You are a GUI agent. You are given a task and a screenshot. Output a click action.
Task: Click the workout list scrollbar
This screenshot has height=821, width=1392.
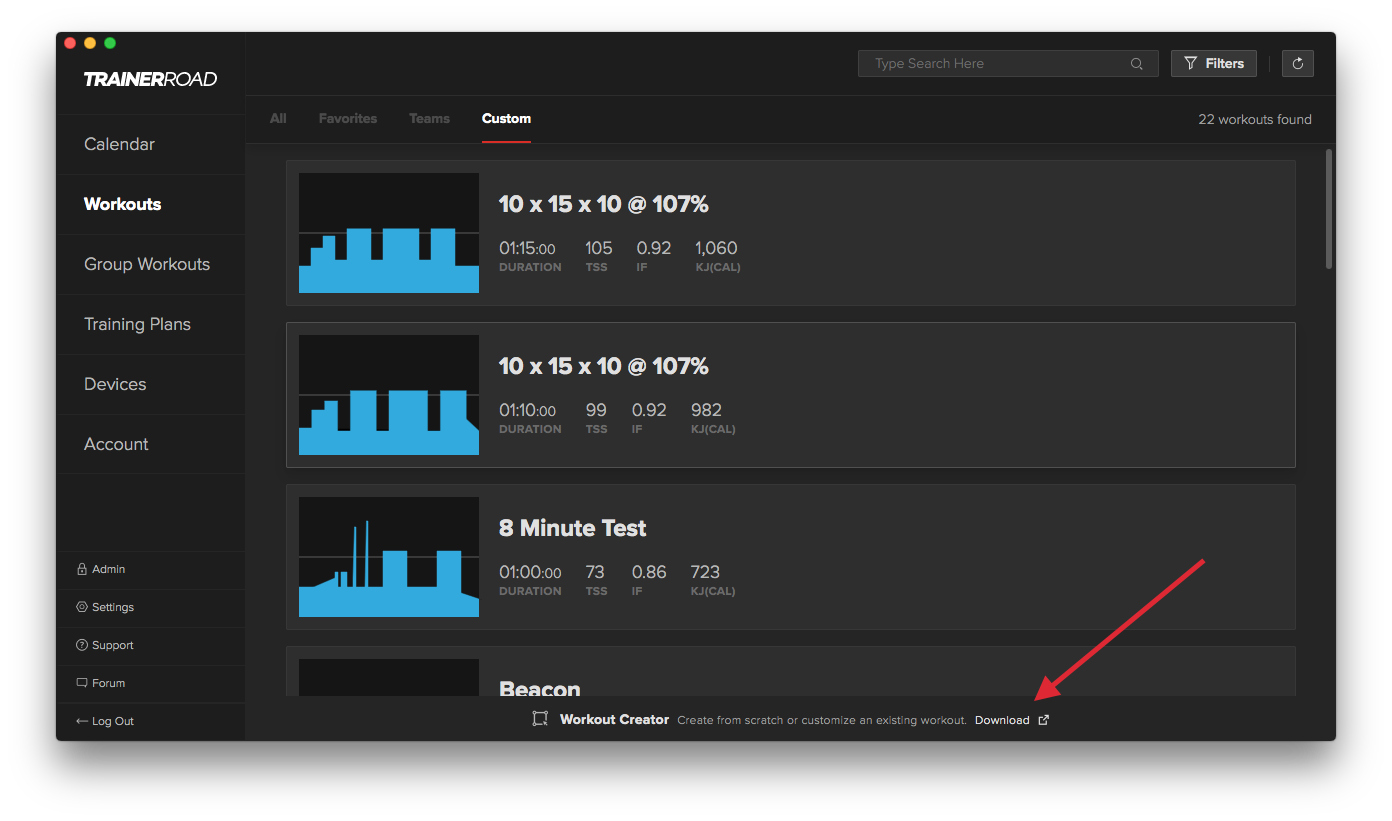point(1329,208)
